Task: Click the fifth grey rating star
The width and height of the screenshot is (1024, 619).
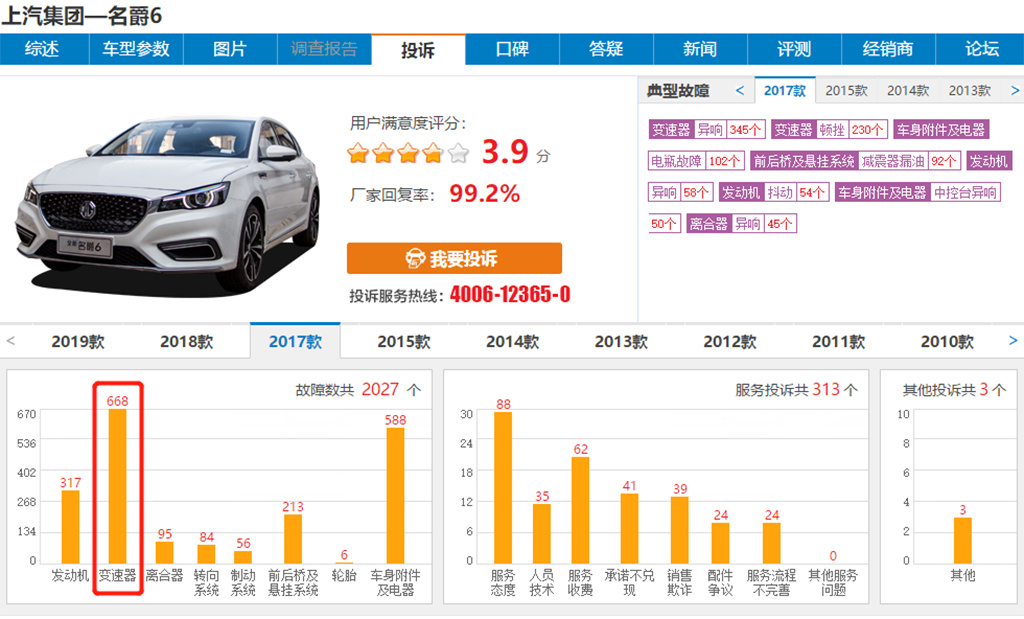Action: (x=458, y=154)
